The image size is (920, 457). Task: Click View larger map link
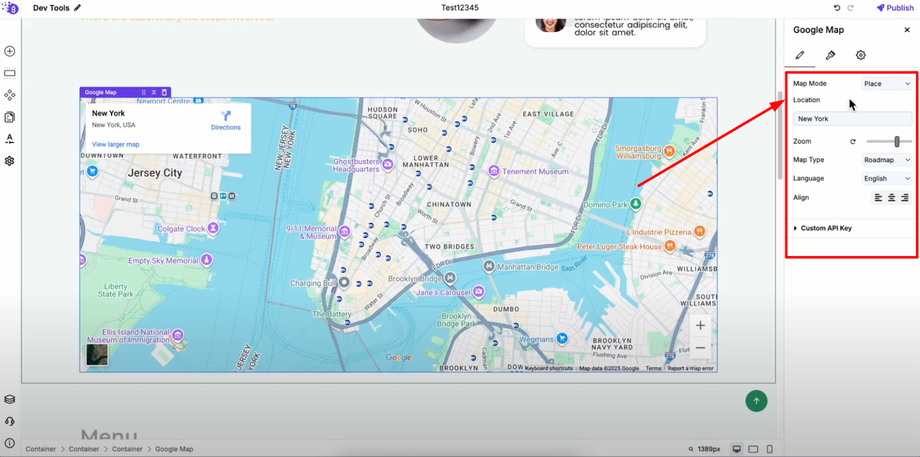116,144
